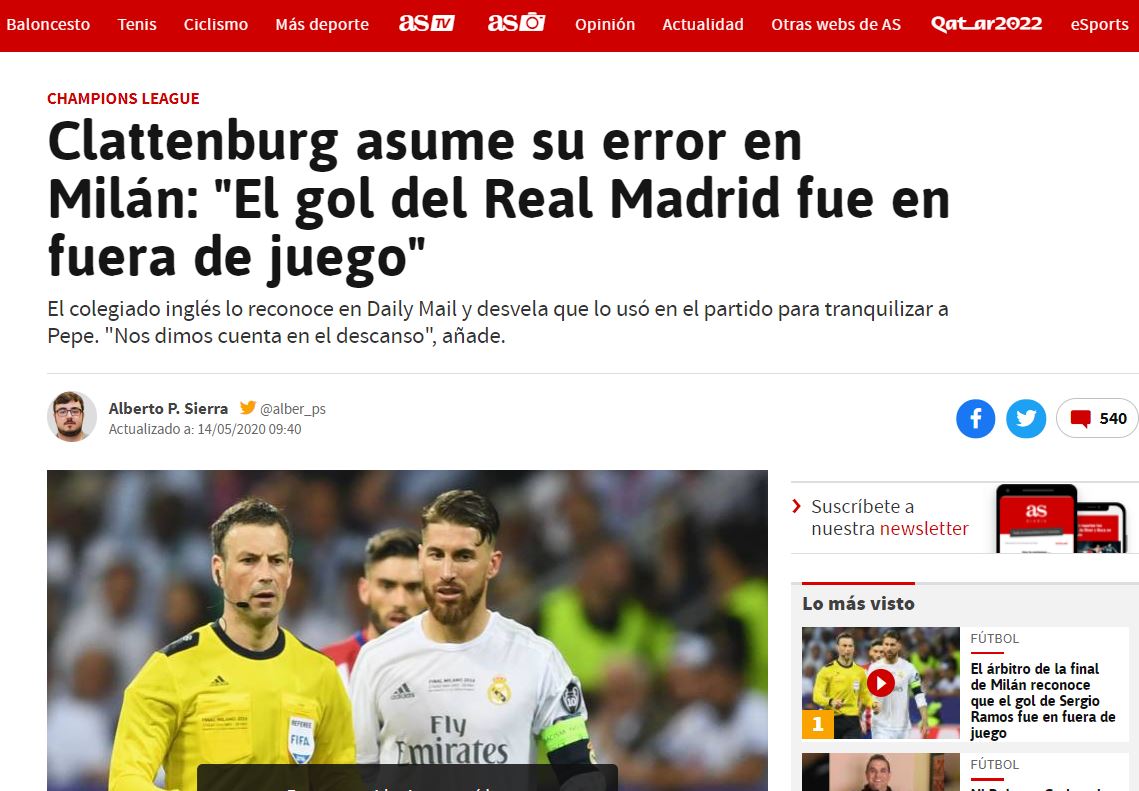Click author avatar photo
1139x791 pixels.
71,417
